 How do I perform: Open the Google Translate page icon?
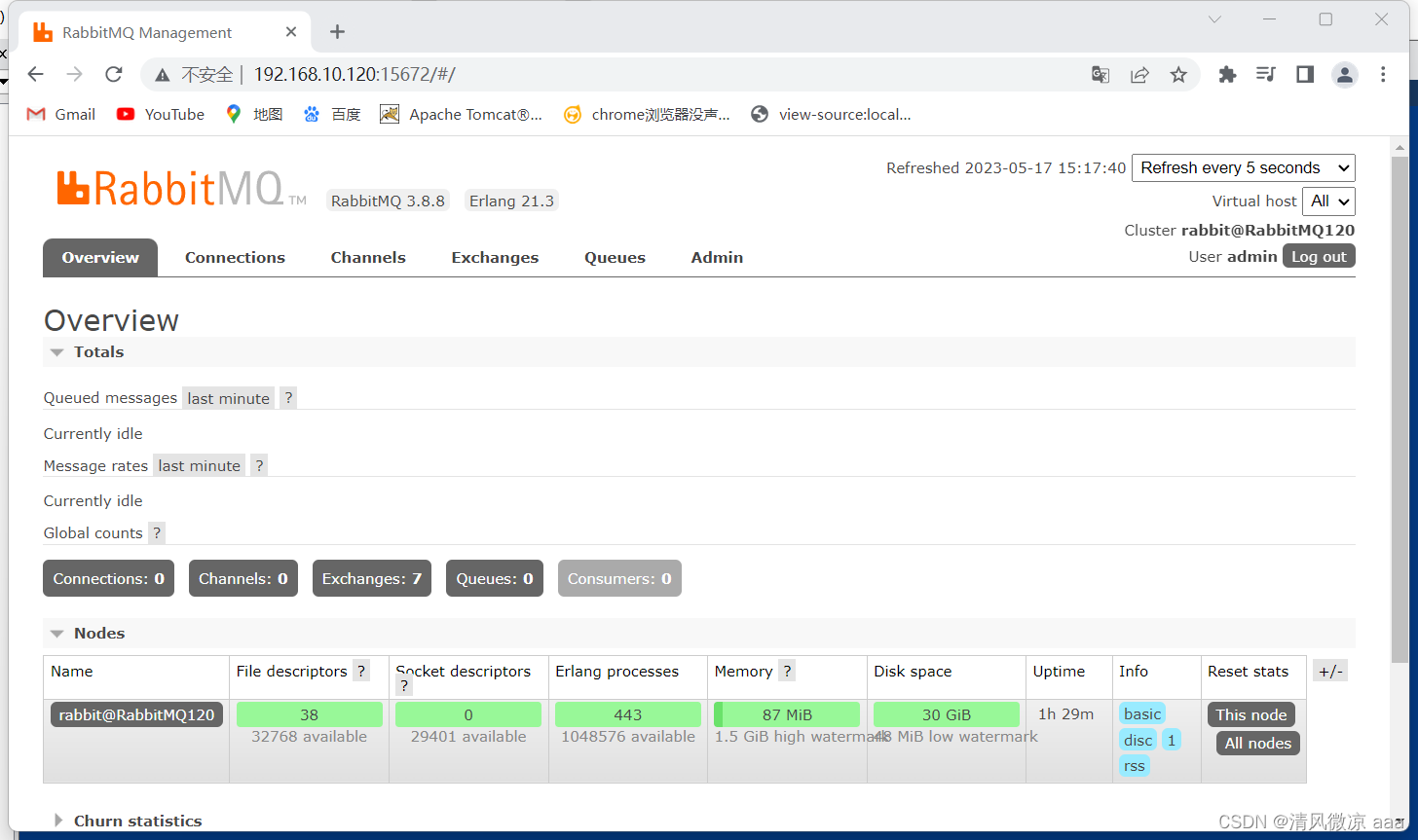pos(1101,75)
